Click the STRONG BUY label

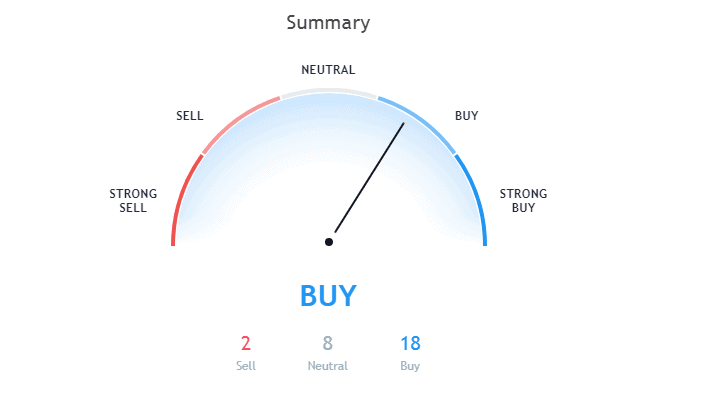point(523,201)
